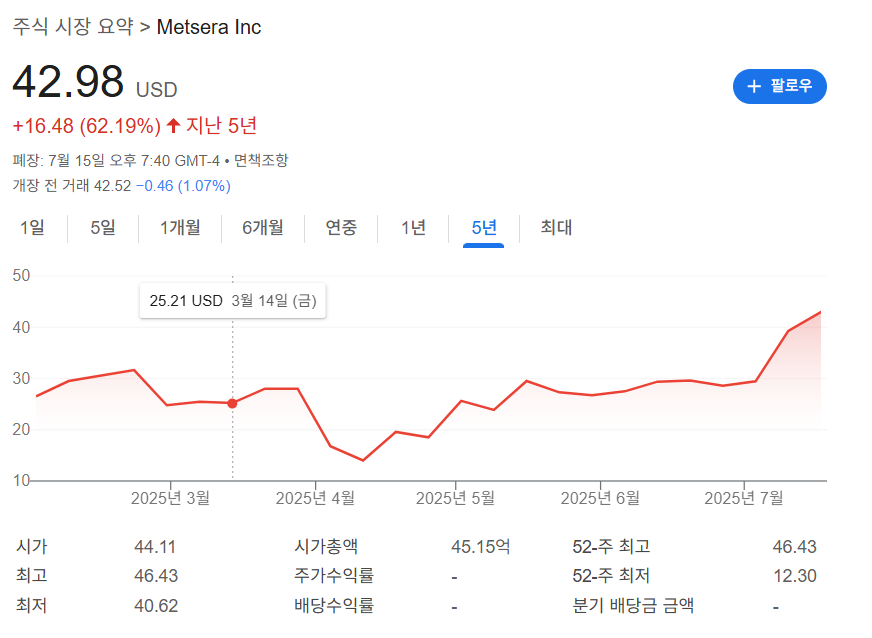Click the 2025년 7월 axis label
The height and width of the screenshot is (638, 872).
744,498
